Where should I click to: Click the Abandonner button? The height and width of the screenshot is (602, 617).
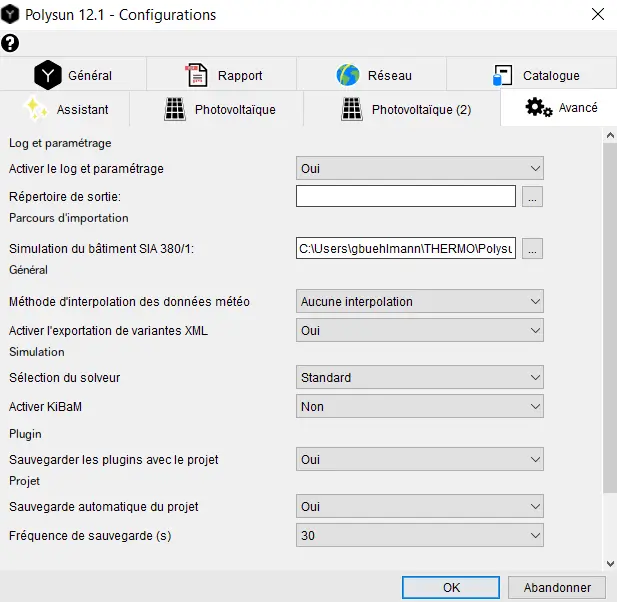[x=557, y=587]
